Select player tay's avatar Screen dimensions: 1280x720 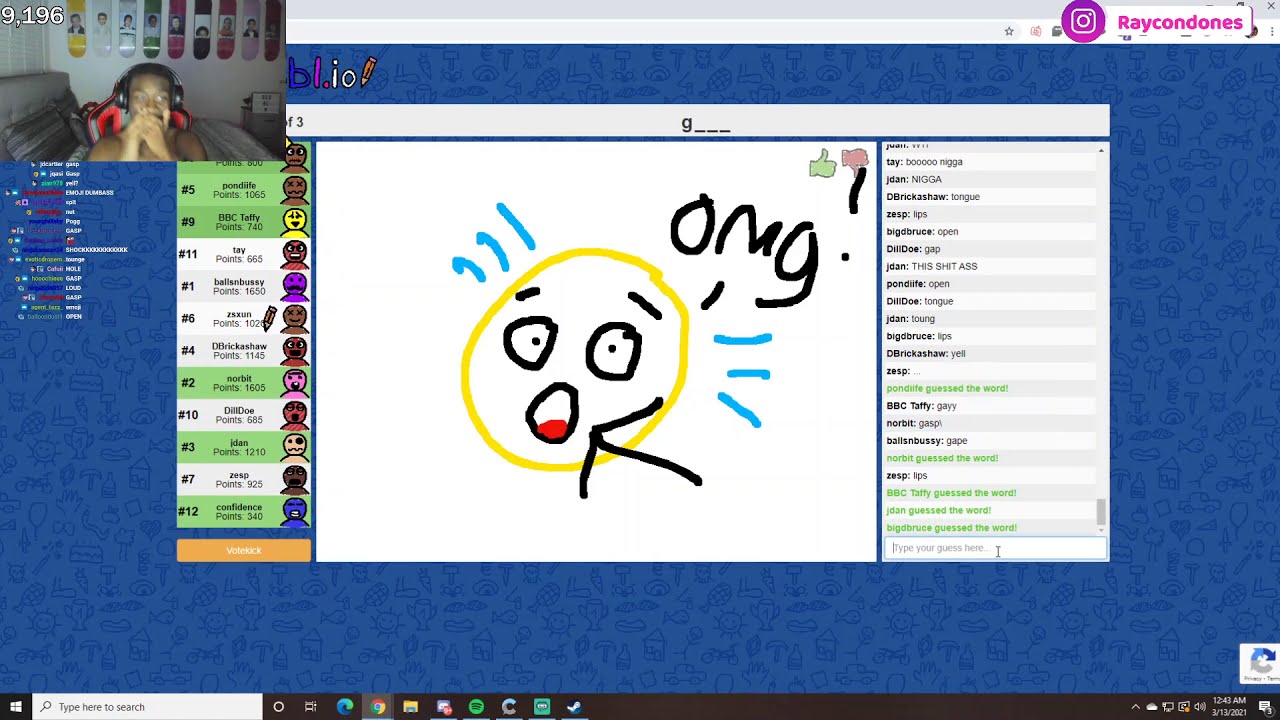295,253
